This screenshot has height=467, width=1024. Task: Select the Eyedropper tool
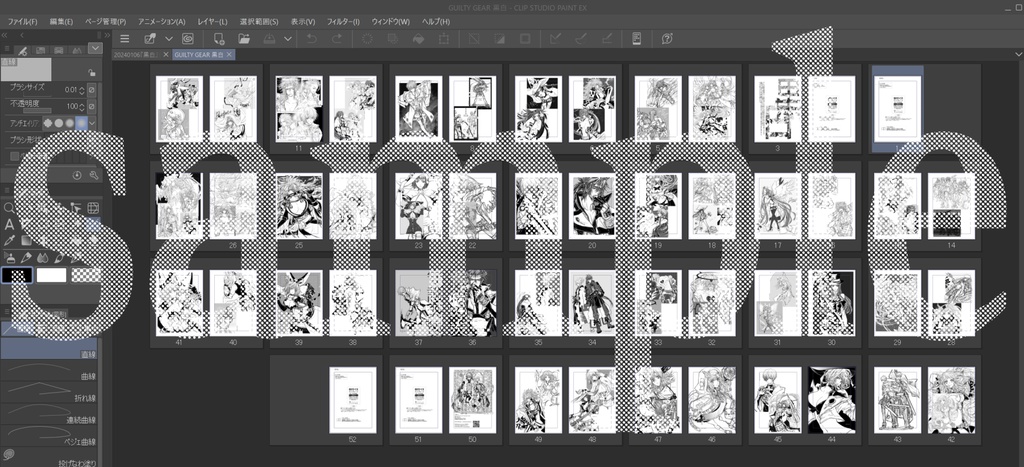9,241
